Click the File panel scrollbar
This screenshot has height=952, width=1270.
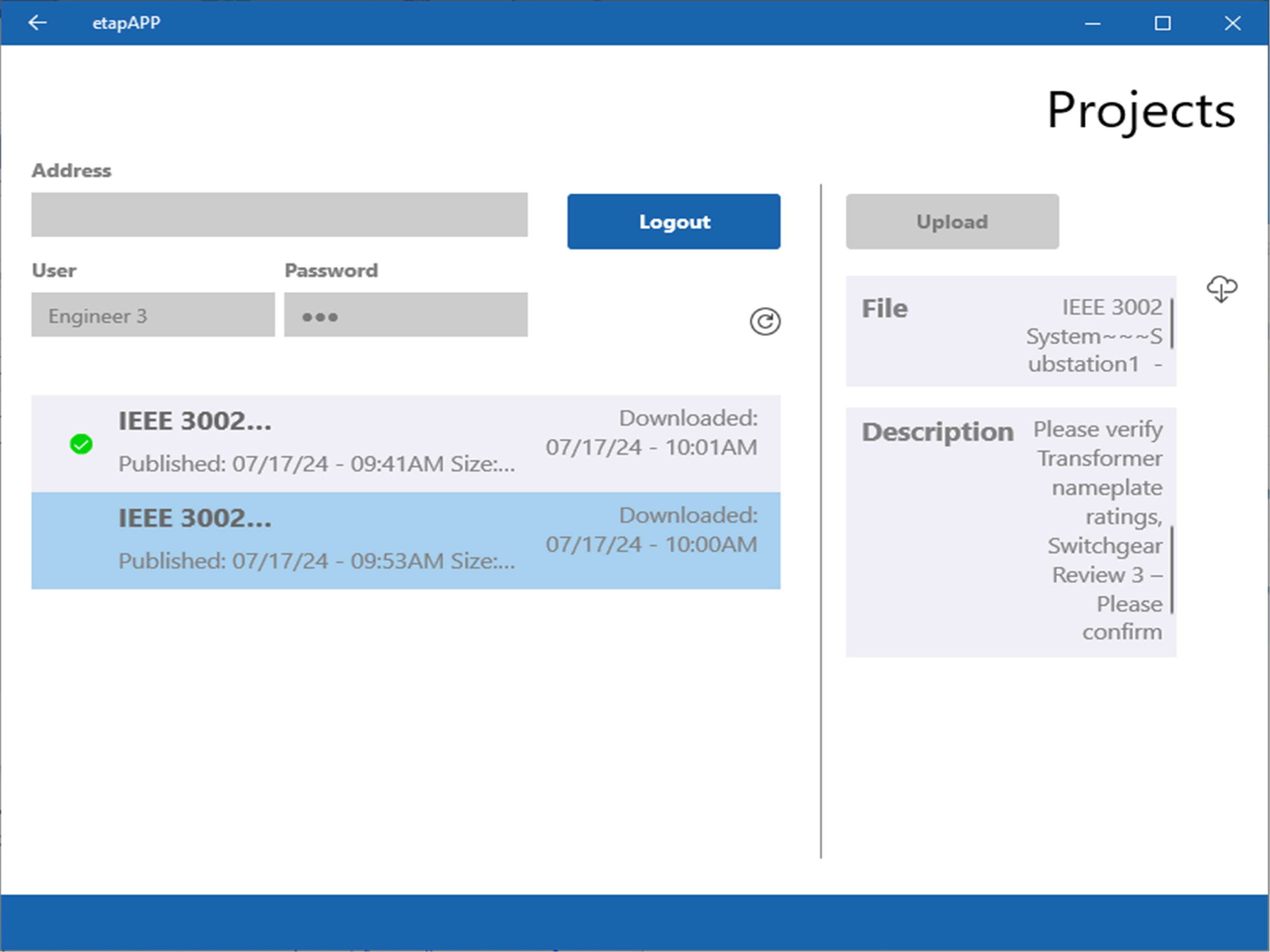1171,323
